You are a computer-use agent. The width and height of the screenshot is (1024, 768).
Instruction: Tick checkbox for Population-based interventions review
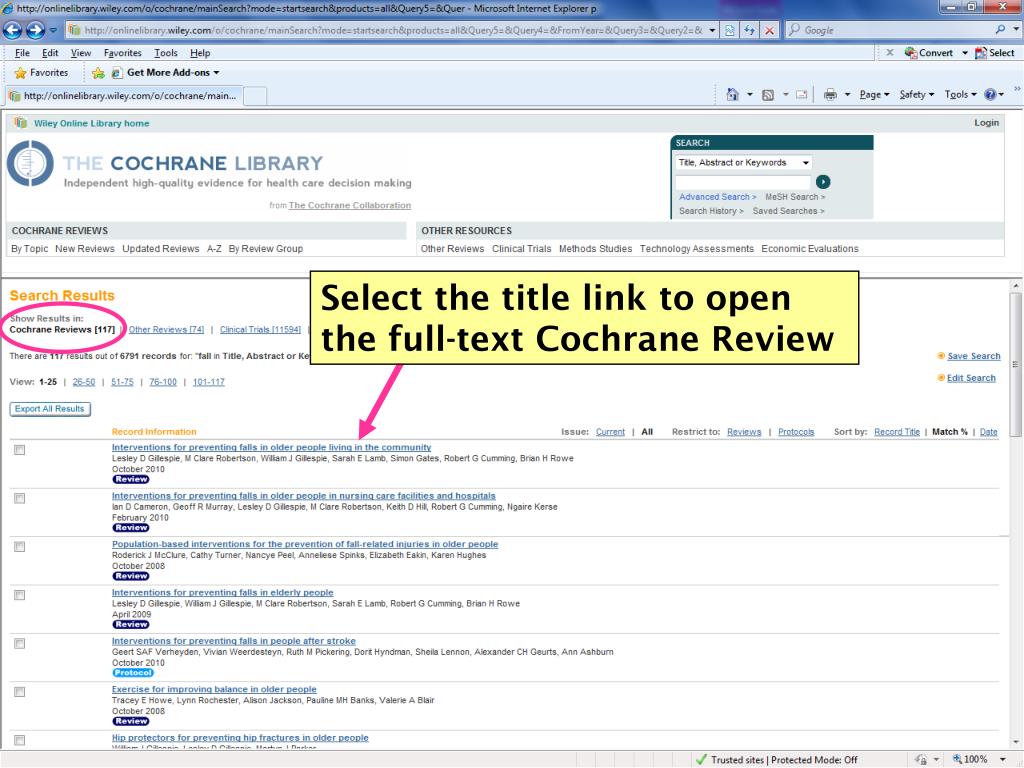pyautogui.click(x=20, y=547)
